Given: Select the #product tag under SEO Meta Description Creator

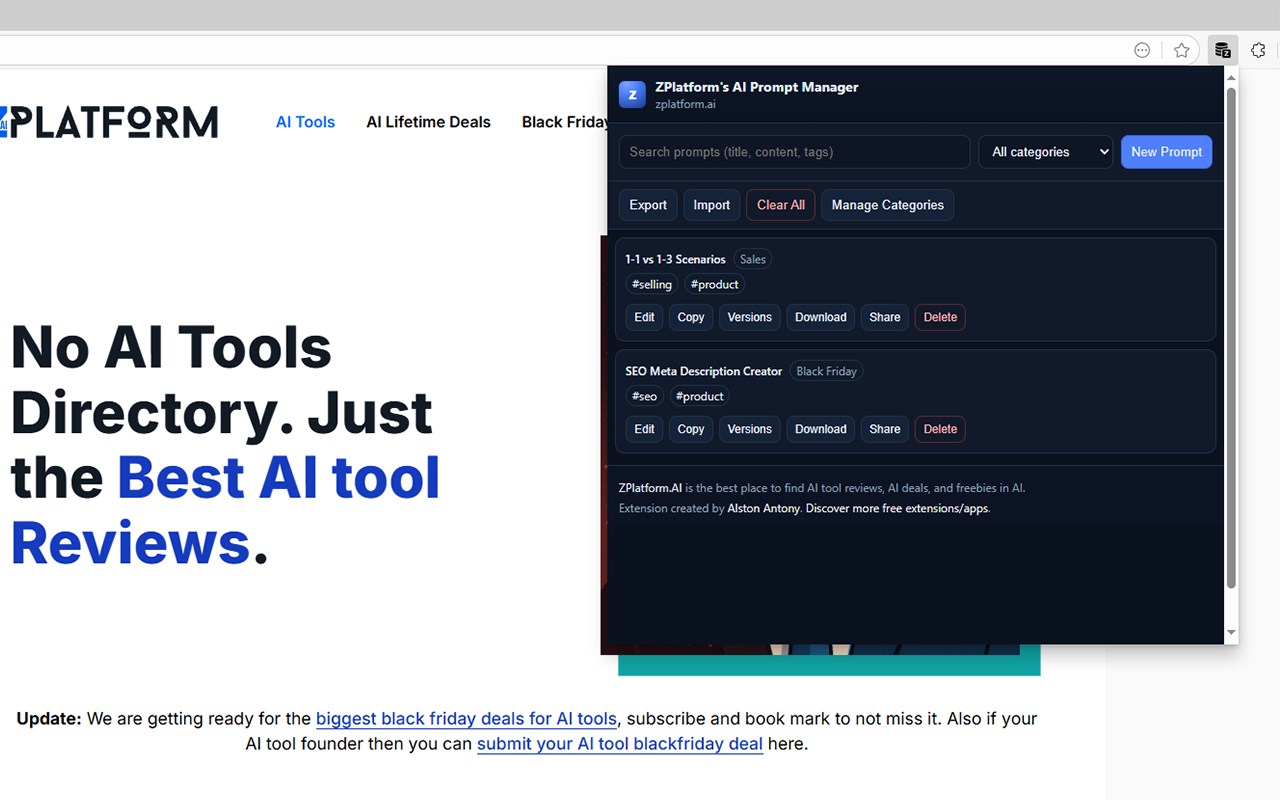Looking at the screenshot, I should click(x=700, y=397).
